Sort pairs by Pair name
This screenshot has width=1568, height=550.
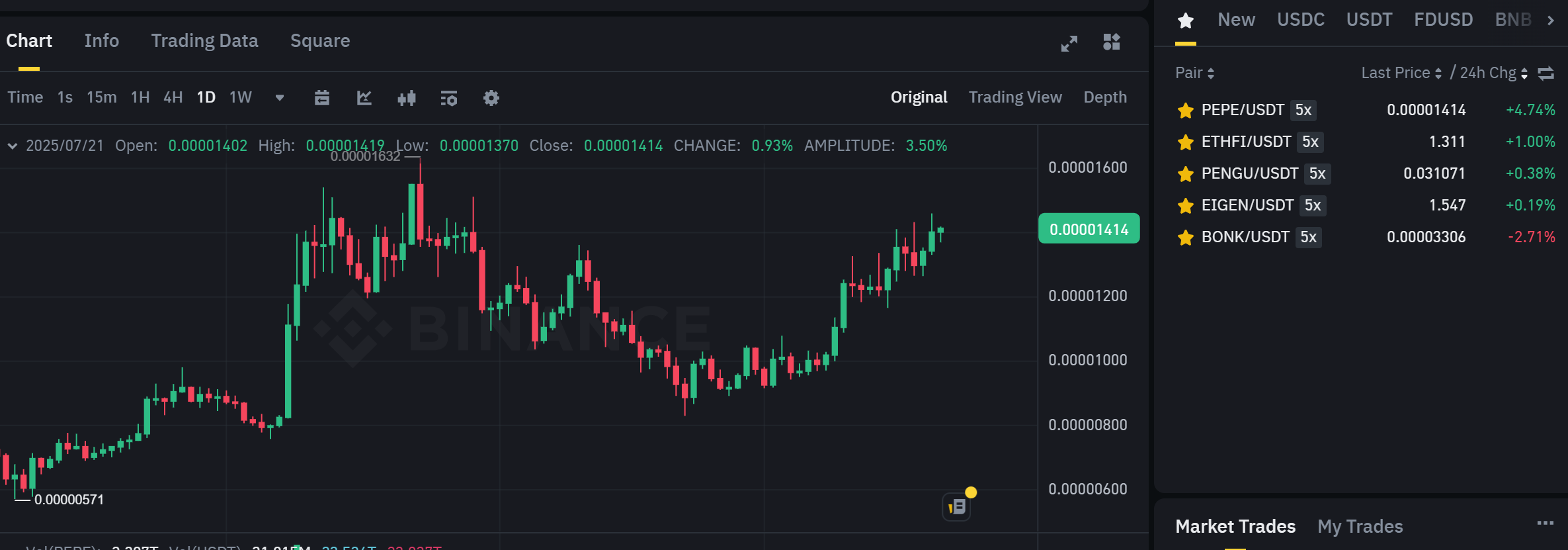pyautogui.click(x=1194, y=73)
